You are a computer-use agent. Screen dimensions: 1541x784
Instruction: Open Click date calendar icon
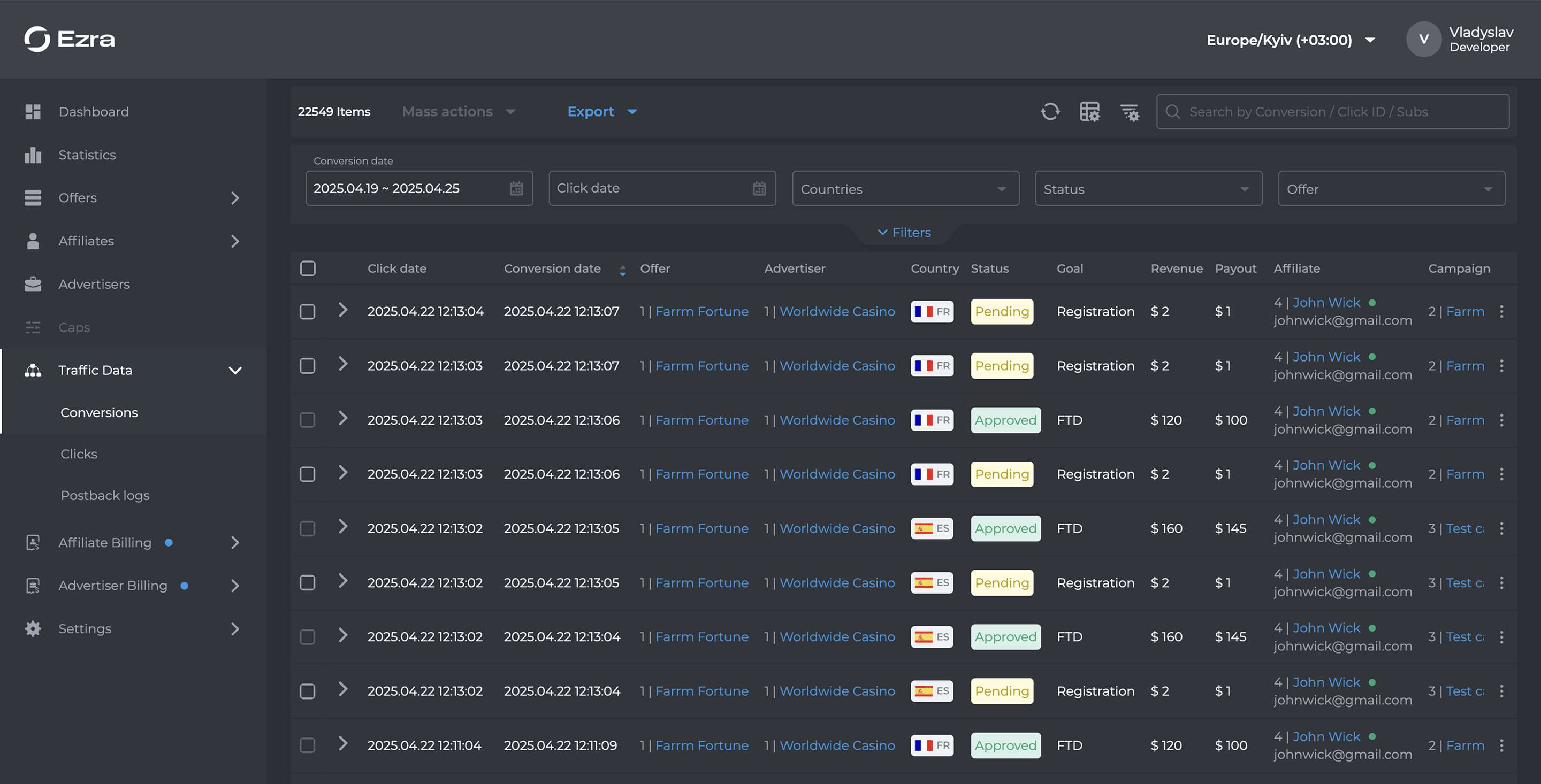[759, 188]
